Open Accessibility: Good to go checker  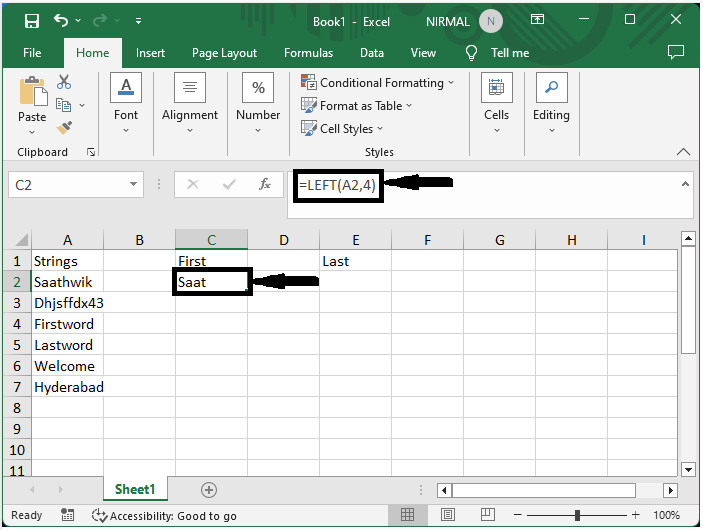coord(164,516)
